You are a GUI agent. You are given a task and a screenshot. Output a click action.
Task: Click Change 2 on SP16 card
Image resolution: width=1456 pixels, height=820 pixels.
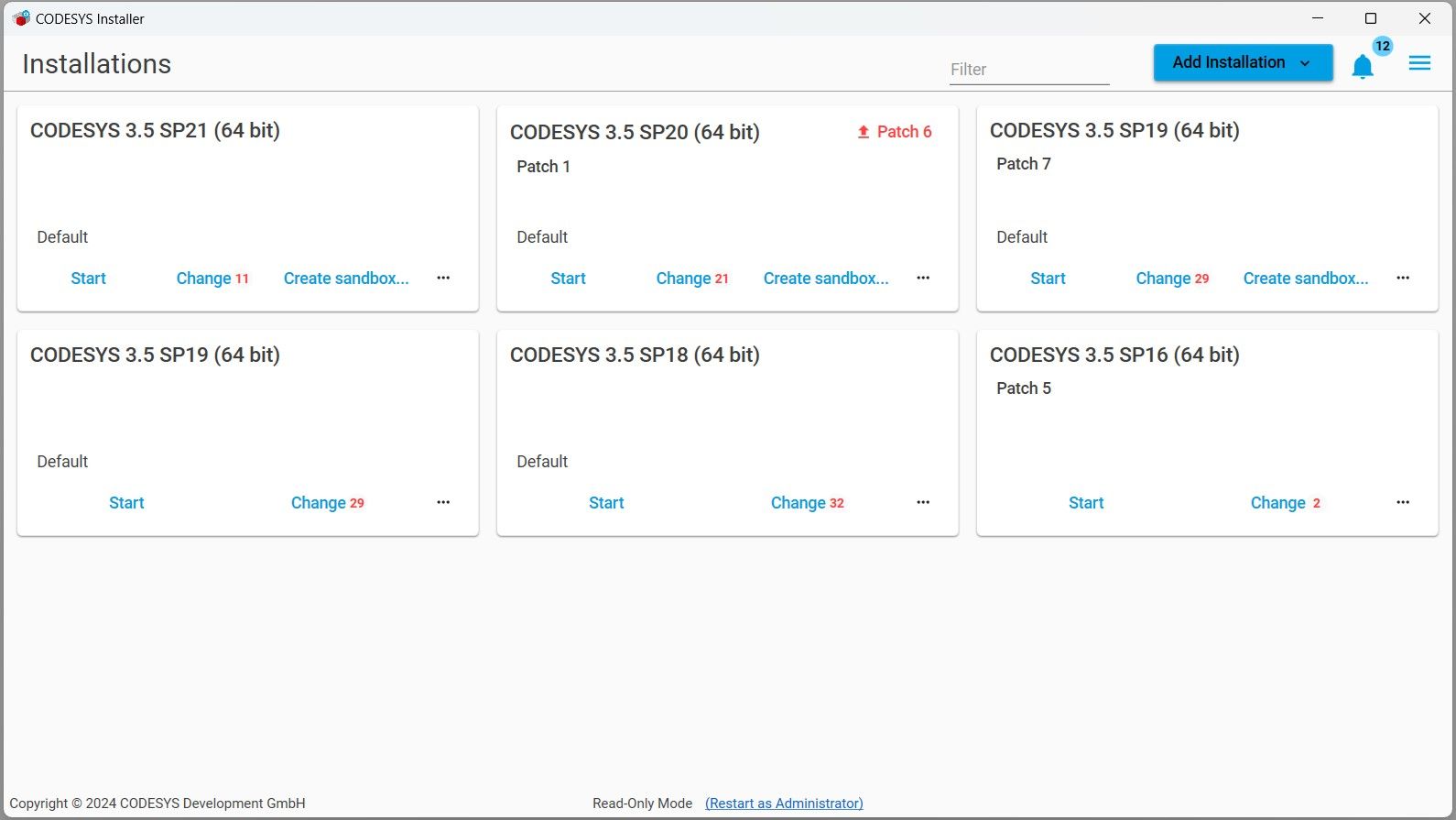click(1286, 503)
